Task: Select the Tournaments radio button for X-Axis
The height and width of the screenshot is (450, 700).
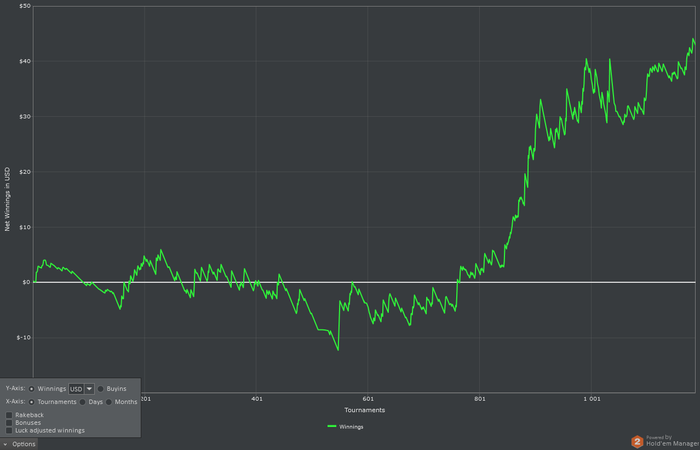Action: [x=32, y=402]
